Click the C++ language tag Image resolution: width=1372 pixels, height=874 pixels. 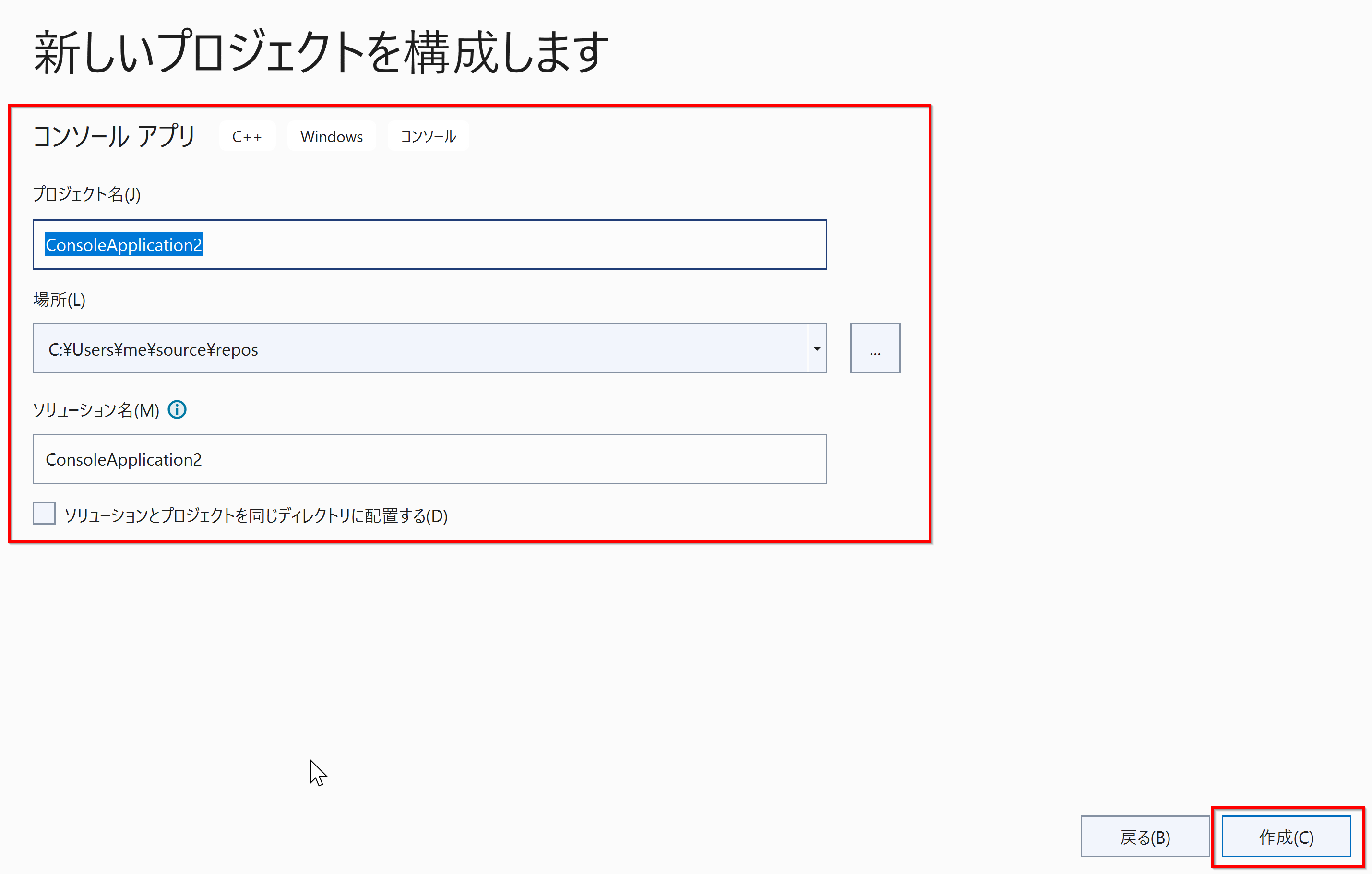click(247, 137)
